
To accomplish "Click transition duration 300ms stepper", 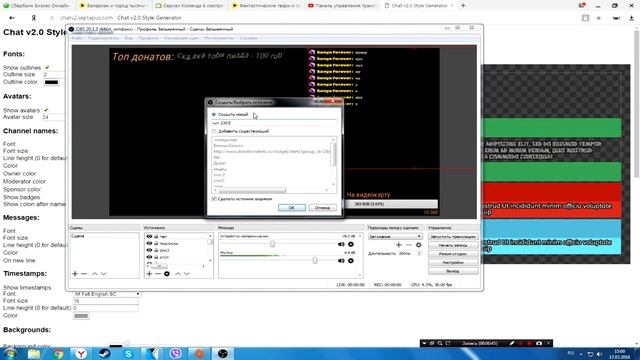I will click(420, 254).
